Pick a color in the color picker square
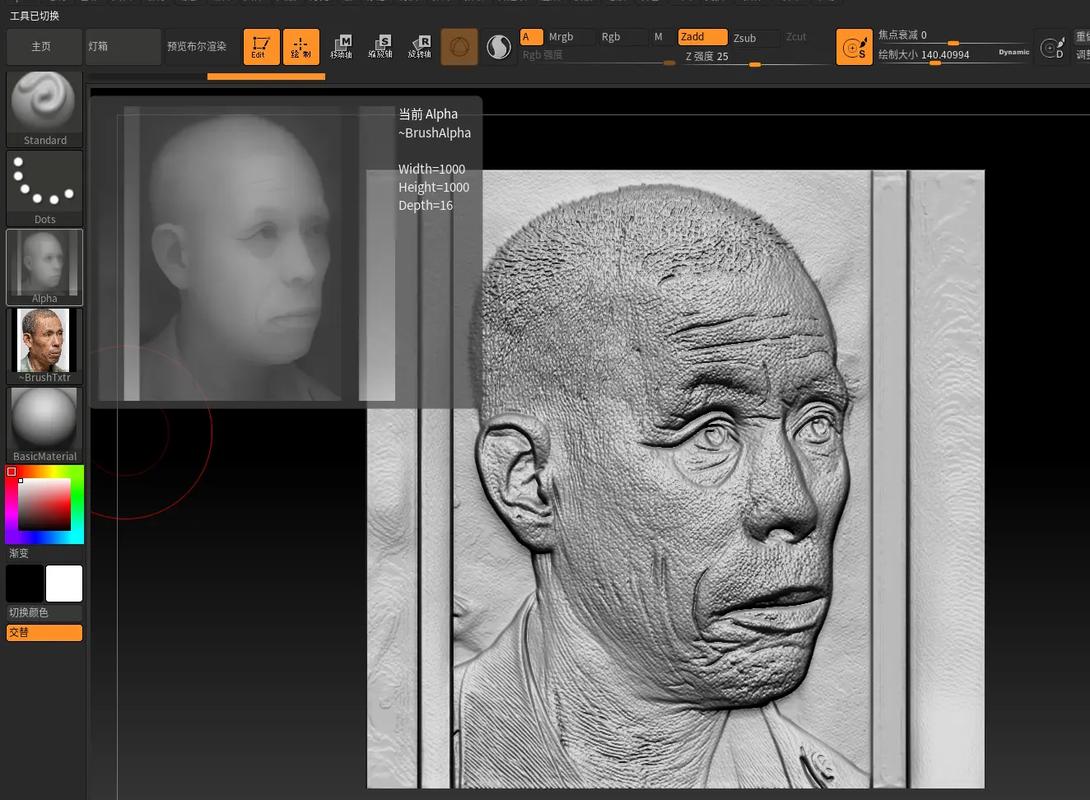Viewport: 1090px width, 800px height. (x=44, y=504)
